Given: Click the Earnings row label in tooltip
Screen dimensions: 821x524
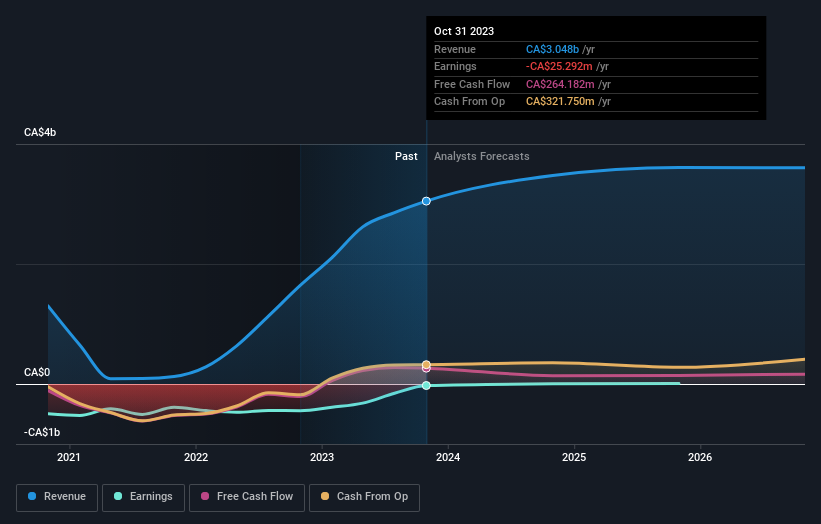Looking at the screenshot, I should pyautogui.click(x=455, y=66).
